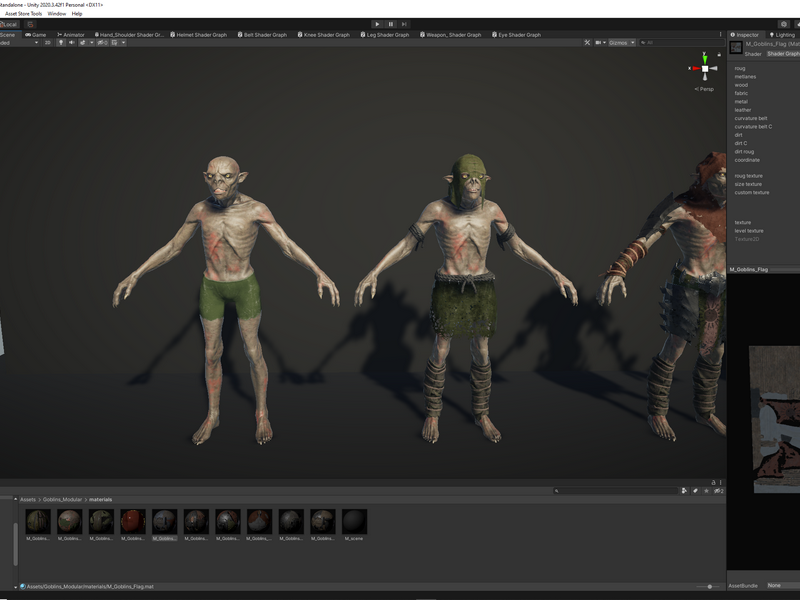
Task: Click the M_Goblins_Flag material preview icon
Action: click(736, 48)
